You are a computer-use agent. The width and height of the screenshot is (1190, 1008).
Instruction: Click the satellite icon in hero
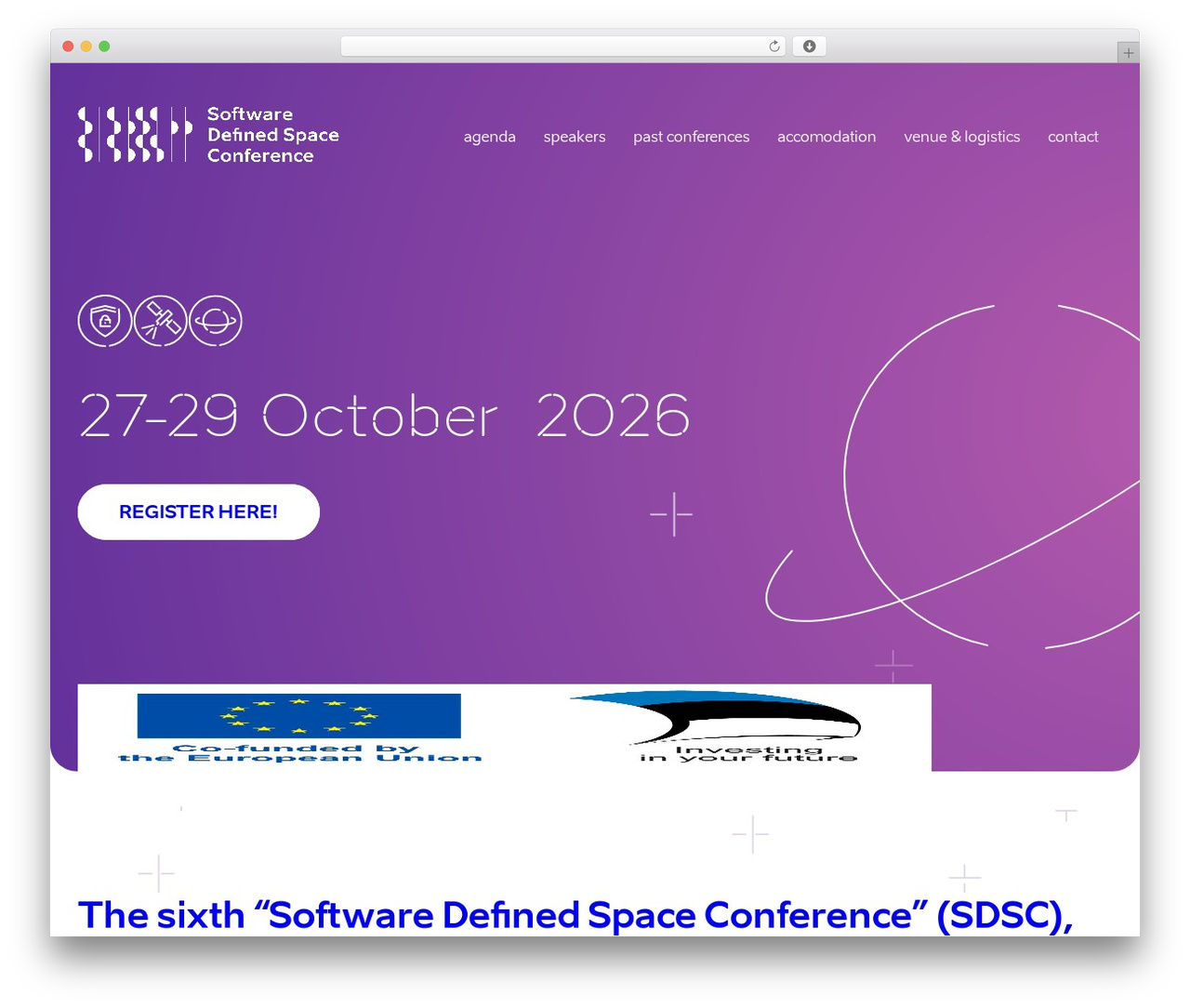pos(161,321)
